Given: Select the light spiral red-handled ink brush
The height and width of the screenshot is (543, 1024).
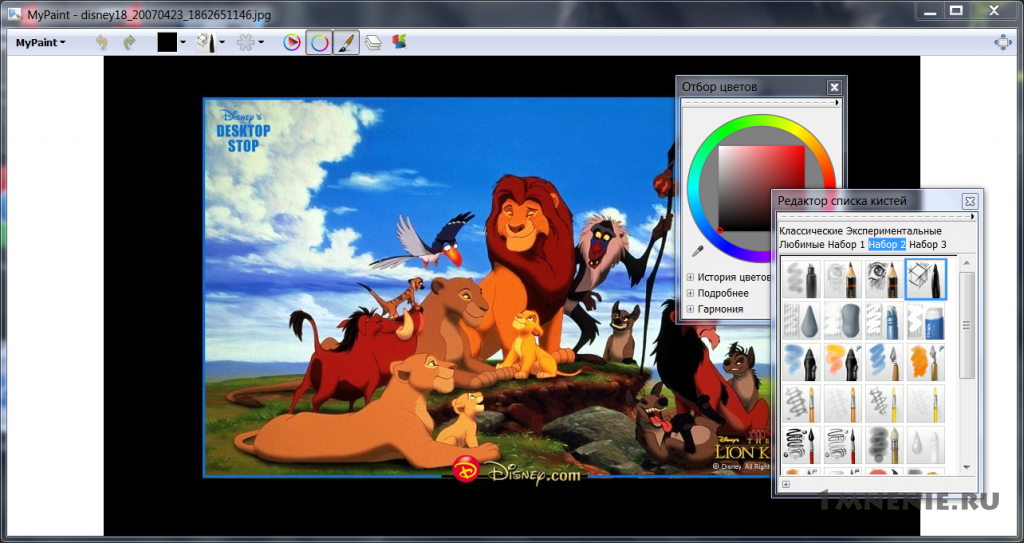Looking at the screenshot, I should coord(842,444).
